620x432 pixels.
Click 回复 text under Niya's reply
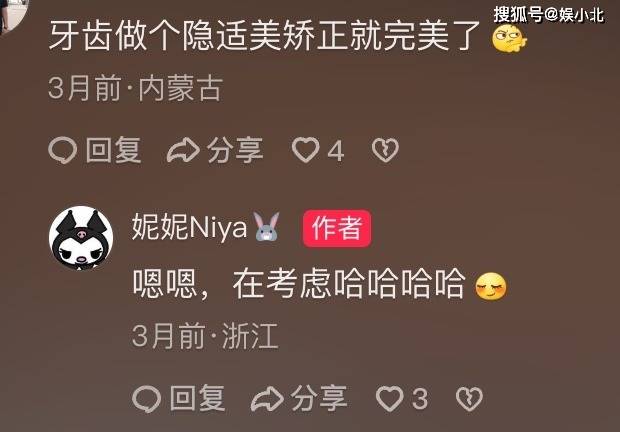pos(198,398)
